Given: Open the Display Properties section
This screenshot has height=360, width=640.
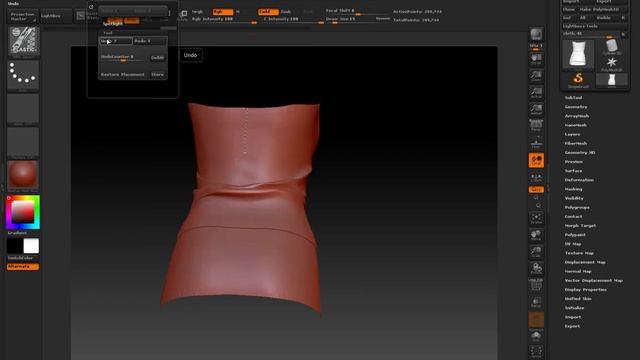Looking at the screenshot, I should [585, 290].
